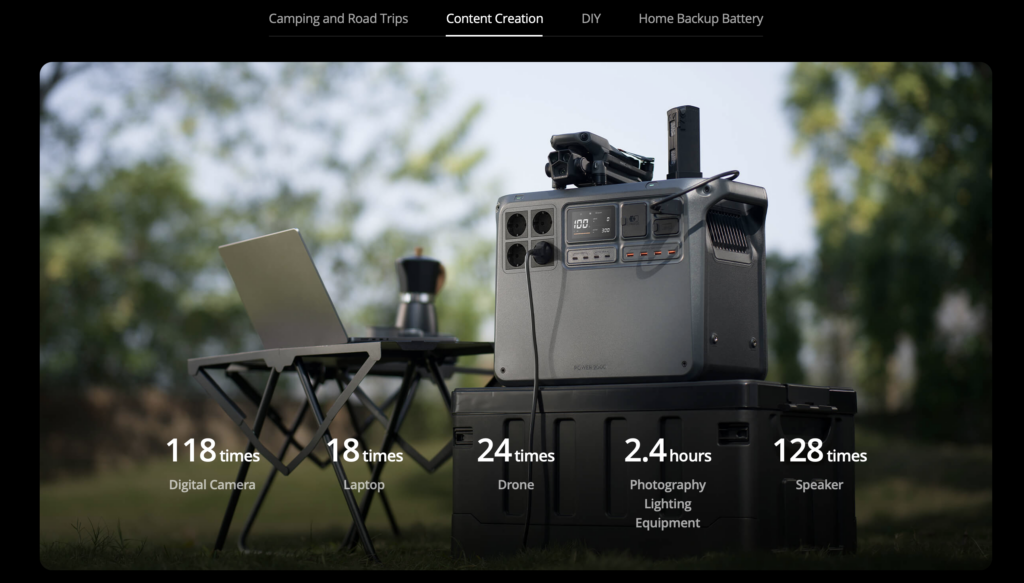Open the DIY tab

point(591,19)
